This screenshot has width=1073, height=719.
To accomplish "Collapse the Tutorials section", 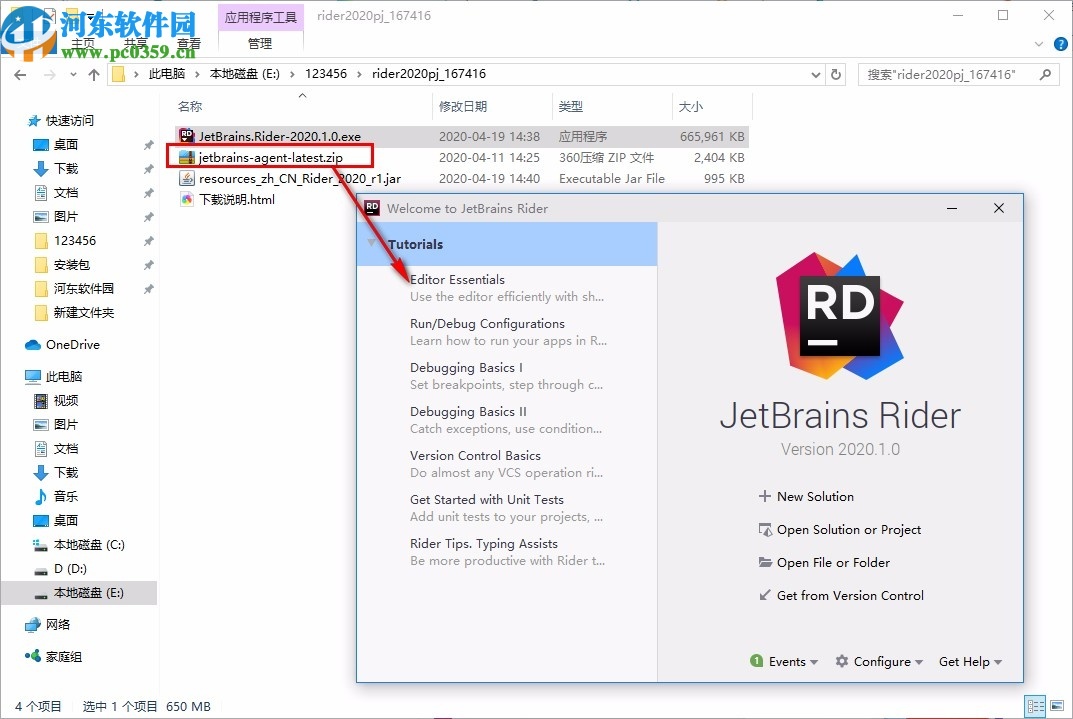I will point(370,243).
